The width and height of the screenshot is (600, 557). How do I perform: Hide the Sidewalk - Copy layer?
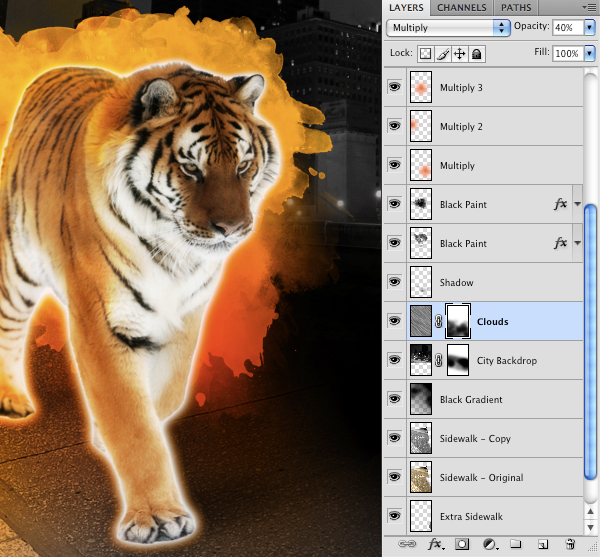(395, 438)
